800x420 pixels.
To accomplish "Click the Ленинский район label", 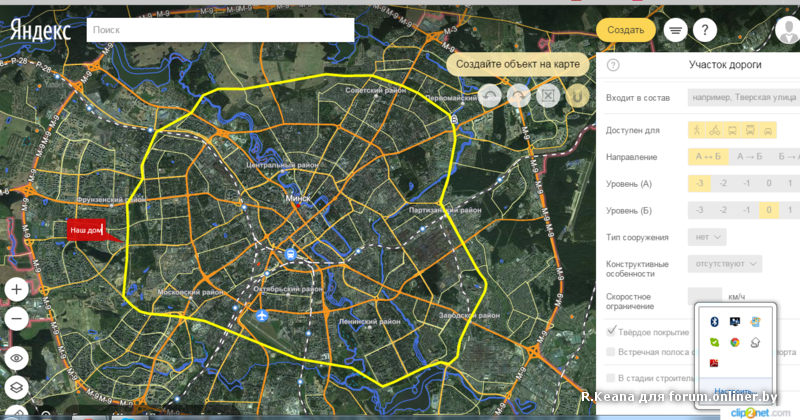I will click(x=370, y=322).
